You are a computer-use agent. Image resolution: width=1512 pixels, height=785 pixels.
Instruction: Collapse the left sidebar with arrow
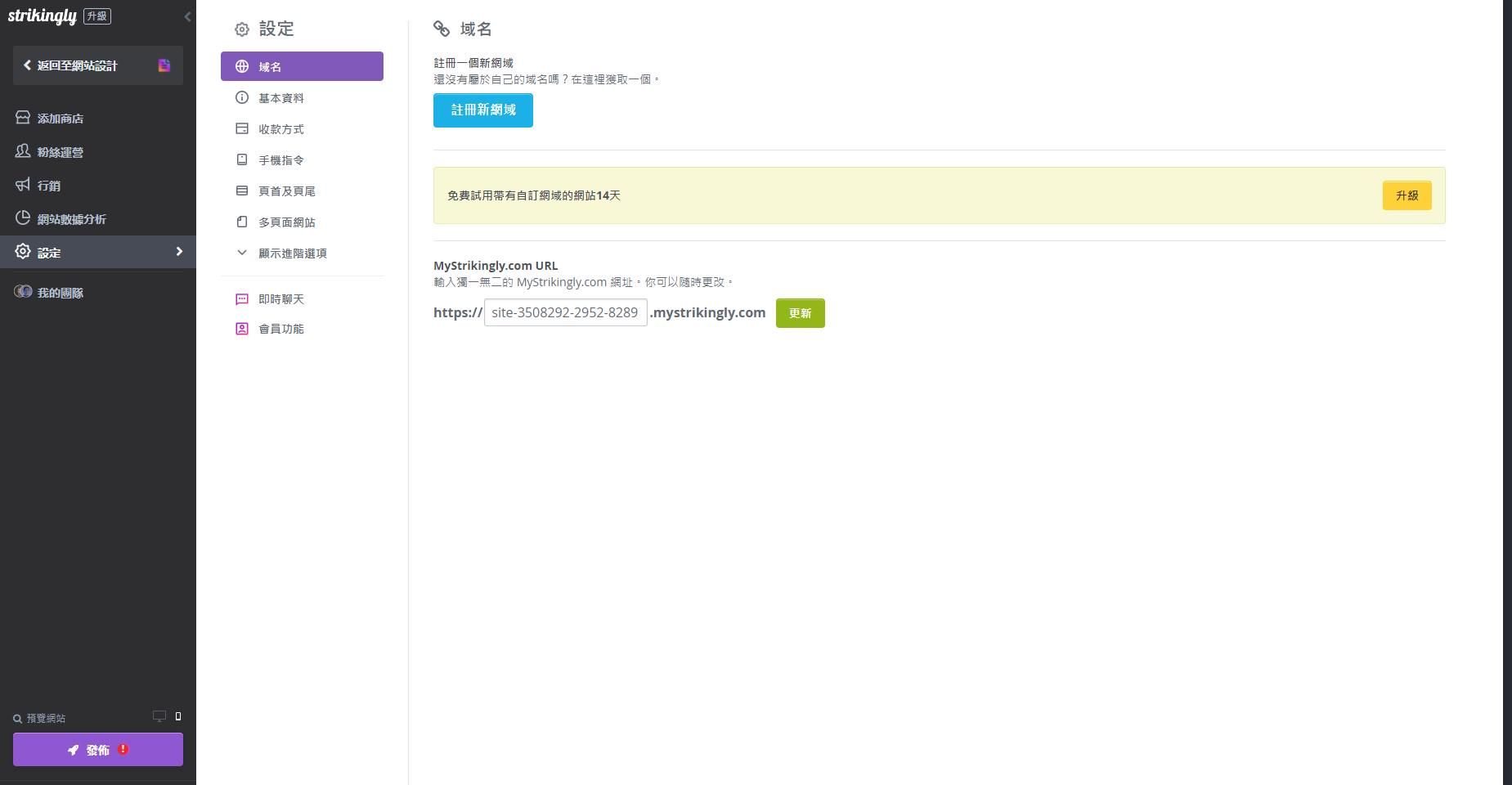187,16
